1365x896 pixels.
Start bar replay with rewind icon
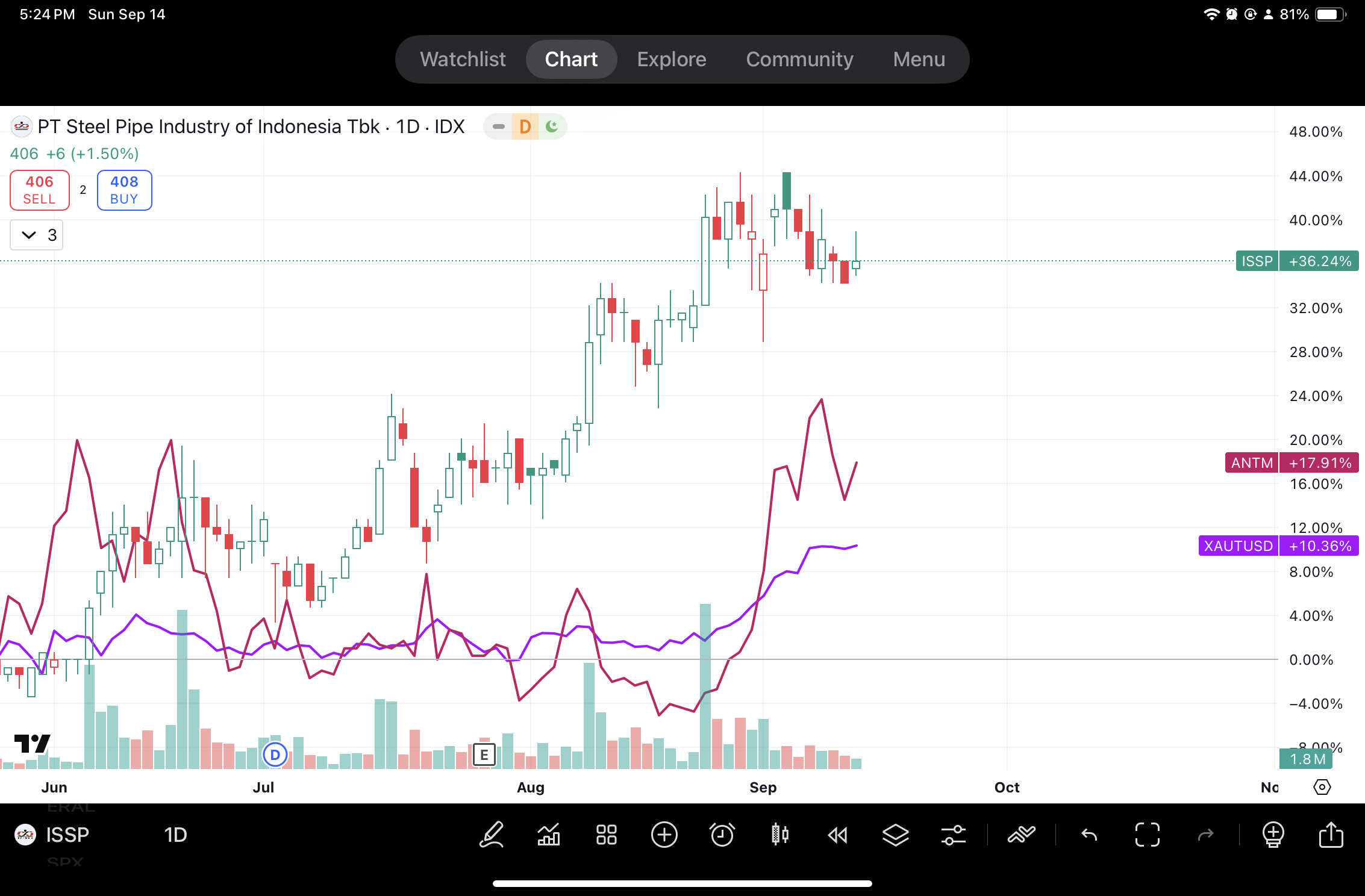(x=838, y=835)
